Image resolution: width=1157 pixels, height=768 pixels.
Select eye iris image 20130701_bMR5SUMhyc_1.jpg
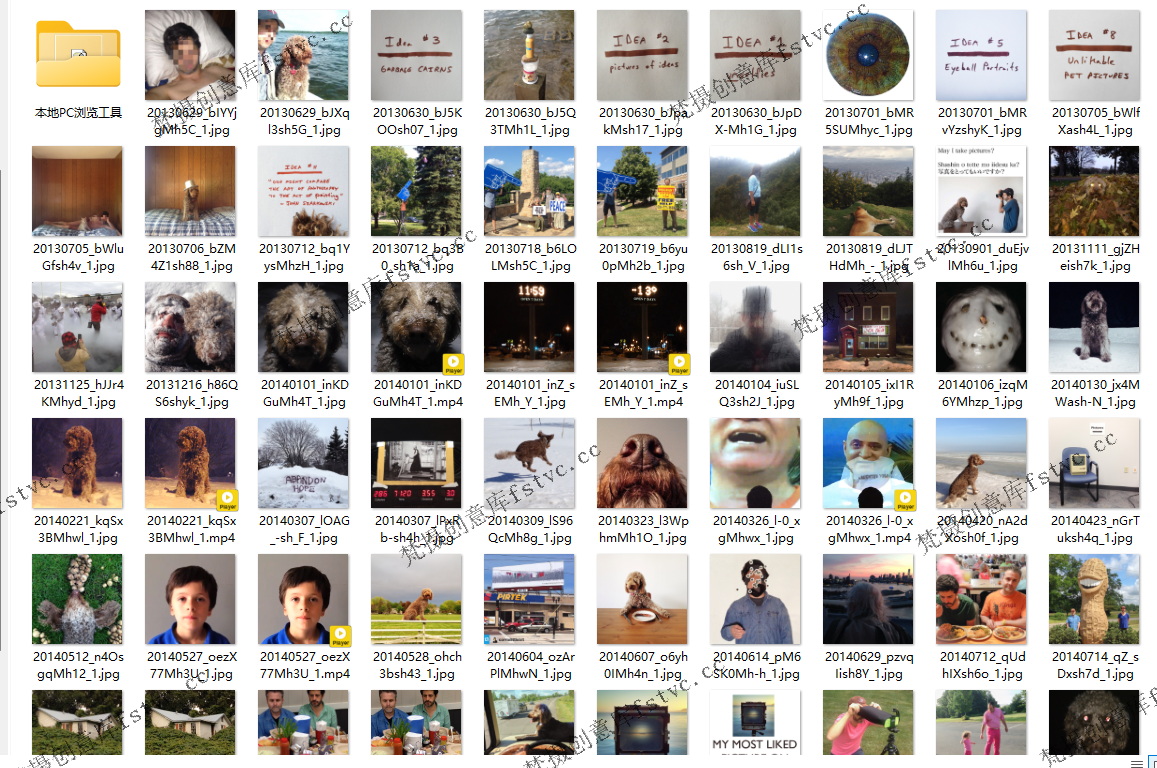click(868, 55)
